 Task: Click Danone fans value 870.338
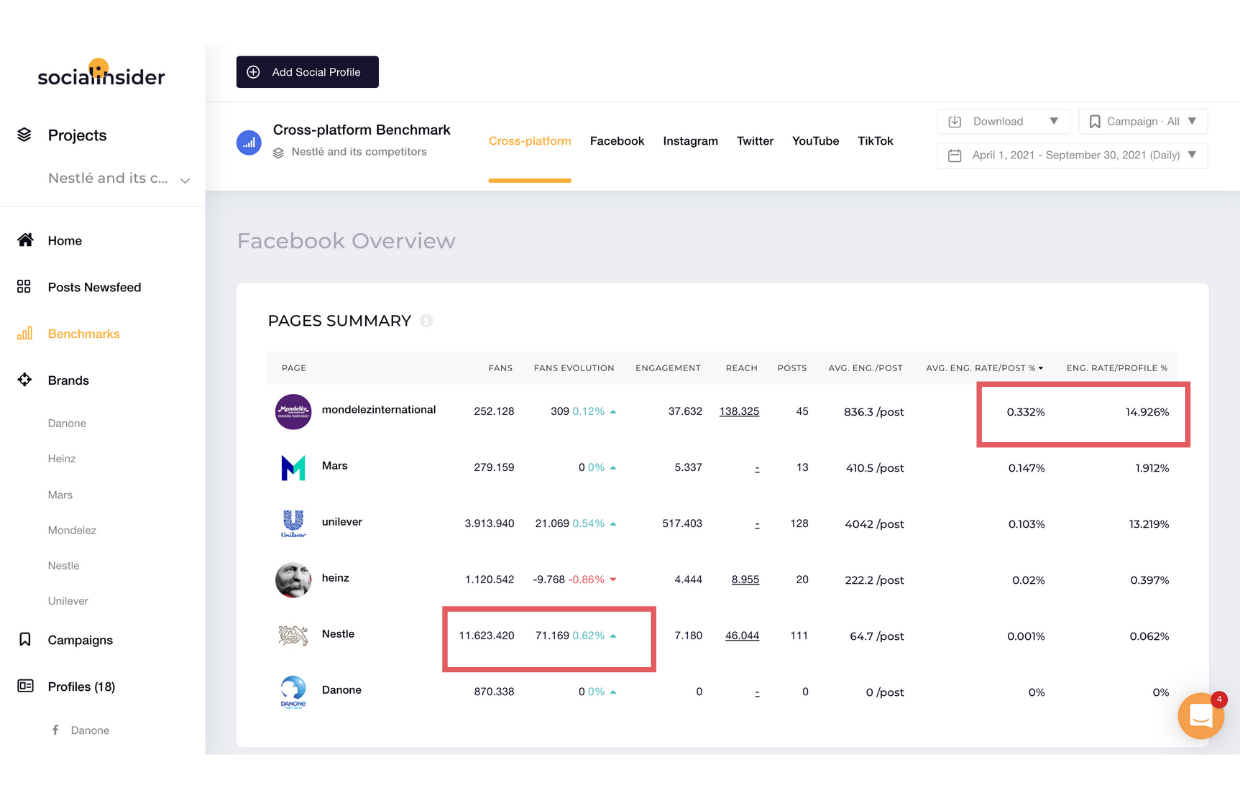point(494,692)
